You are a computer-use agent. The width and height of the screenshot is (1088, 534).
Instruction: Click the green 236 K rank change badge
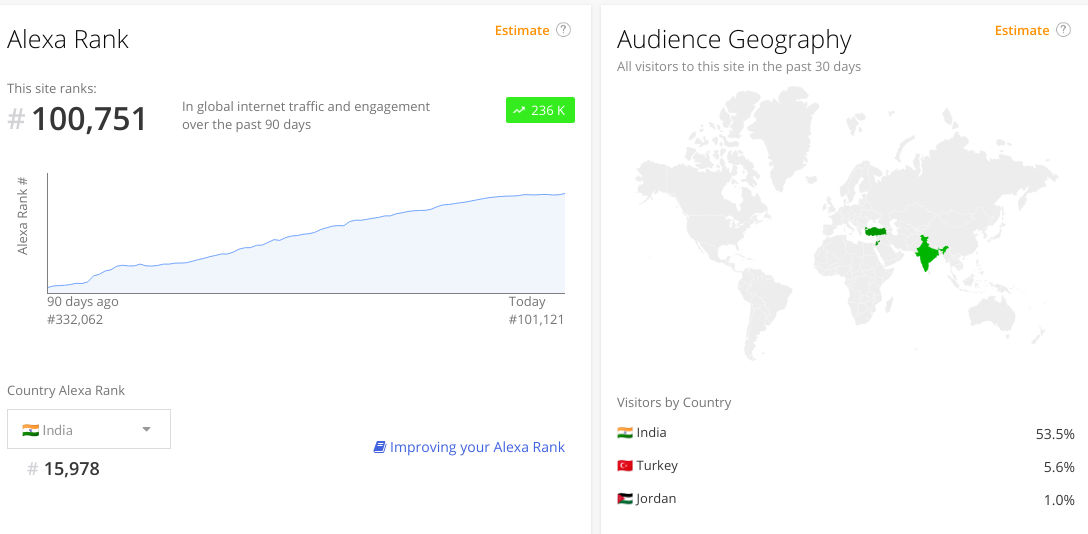click(x=541, y=110)
